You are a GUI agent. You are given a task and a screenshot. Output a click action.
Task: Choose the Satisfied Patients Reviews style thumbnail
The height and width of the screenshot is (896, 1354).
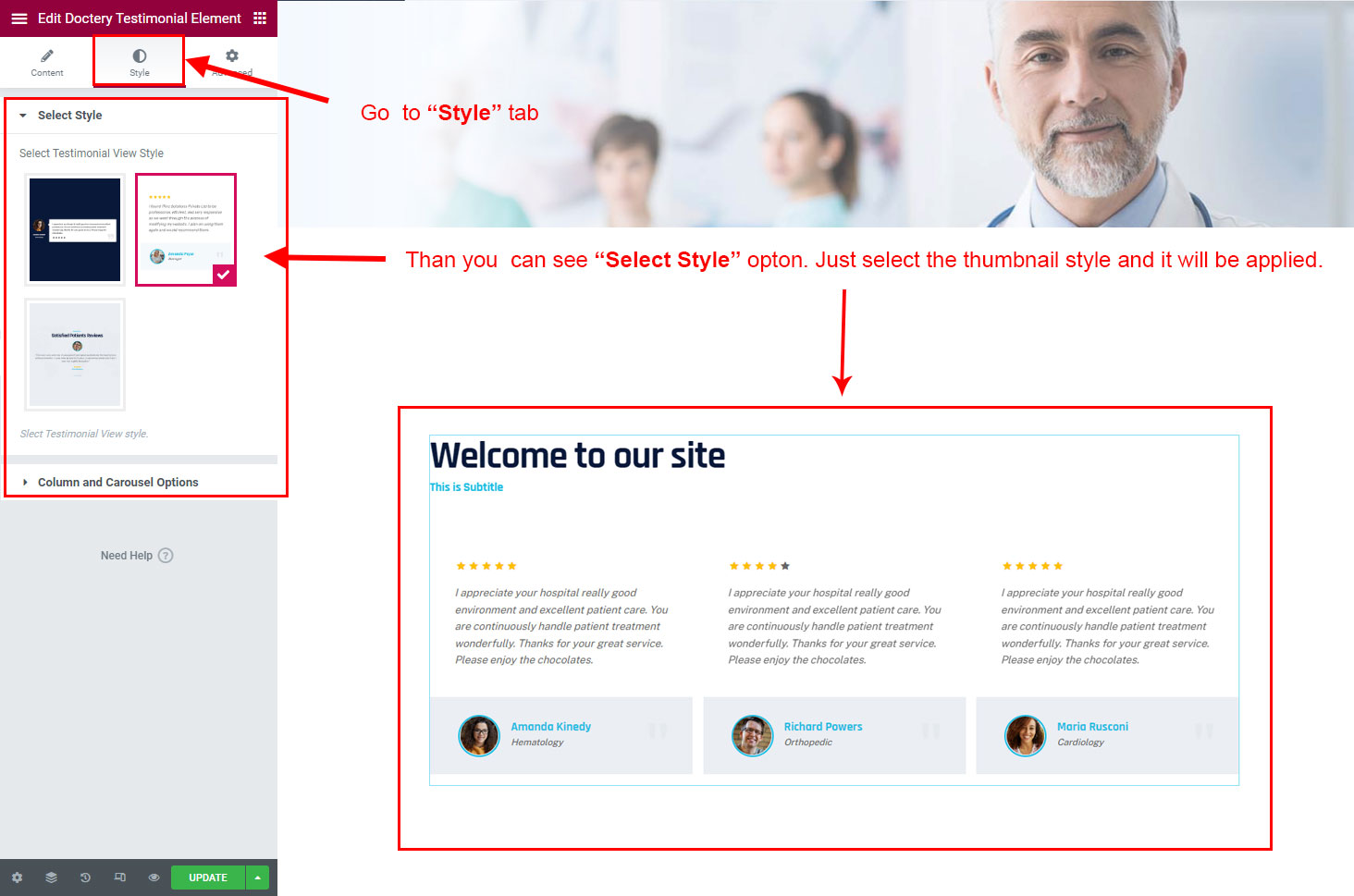75,354
